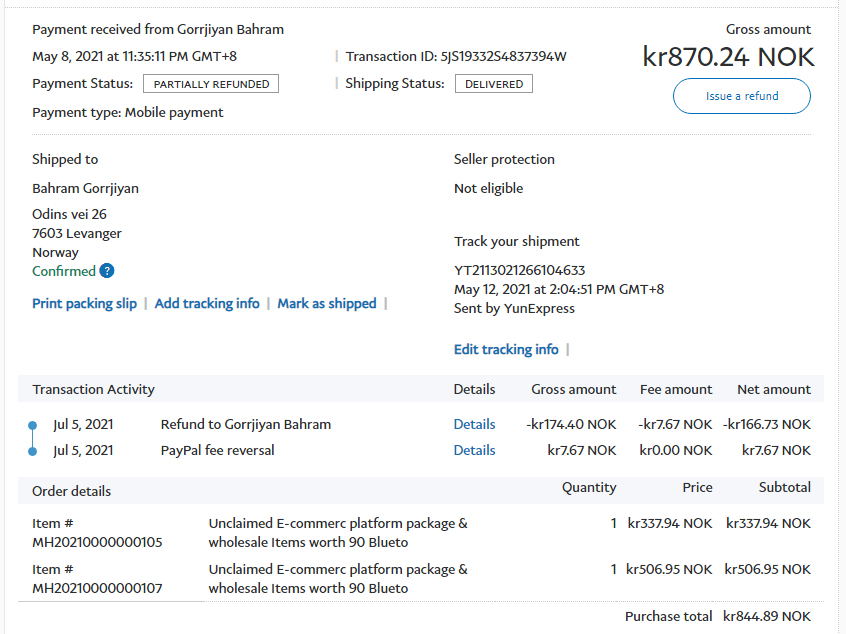Click the Order details section header
This screenshot has height=634, width=846.
[x=72, y=491]
